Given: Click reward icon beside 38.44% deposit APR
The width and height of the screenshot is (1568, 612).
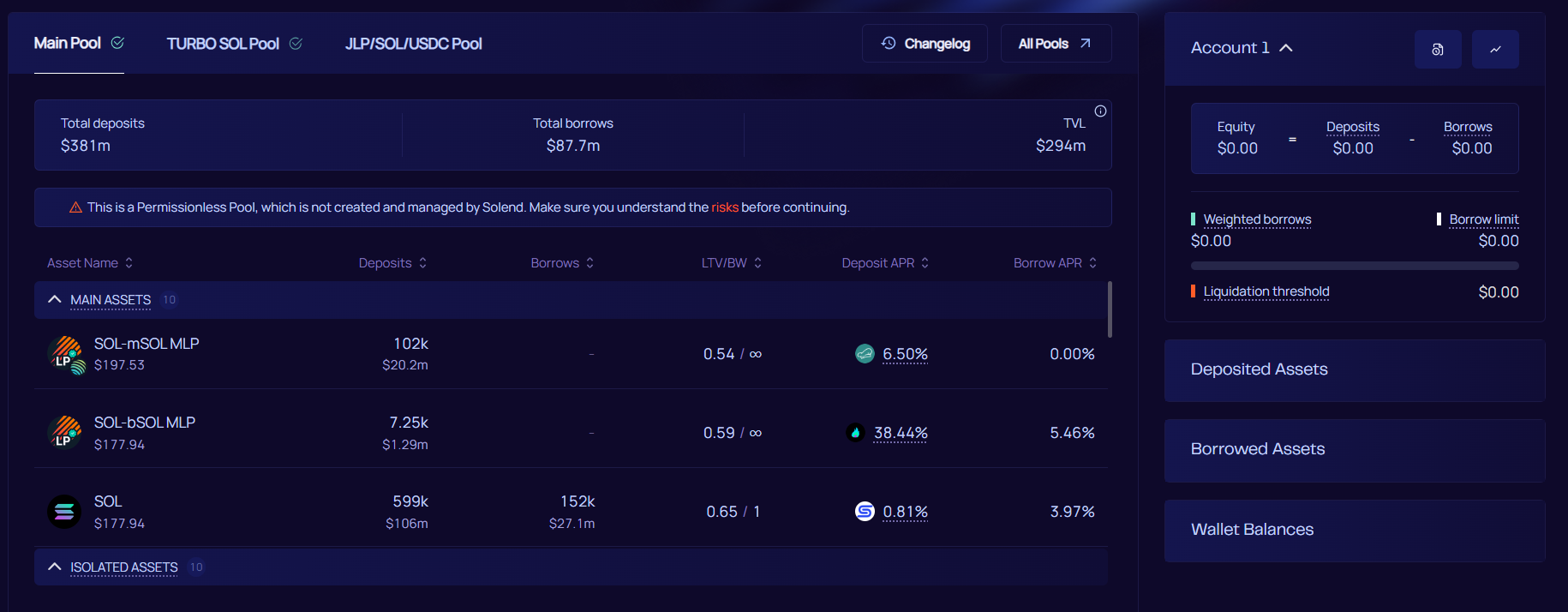Looking at the screenshot, I should pyautogui.click(x=855, y=433).
